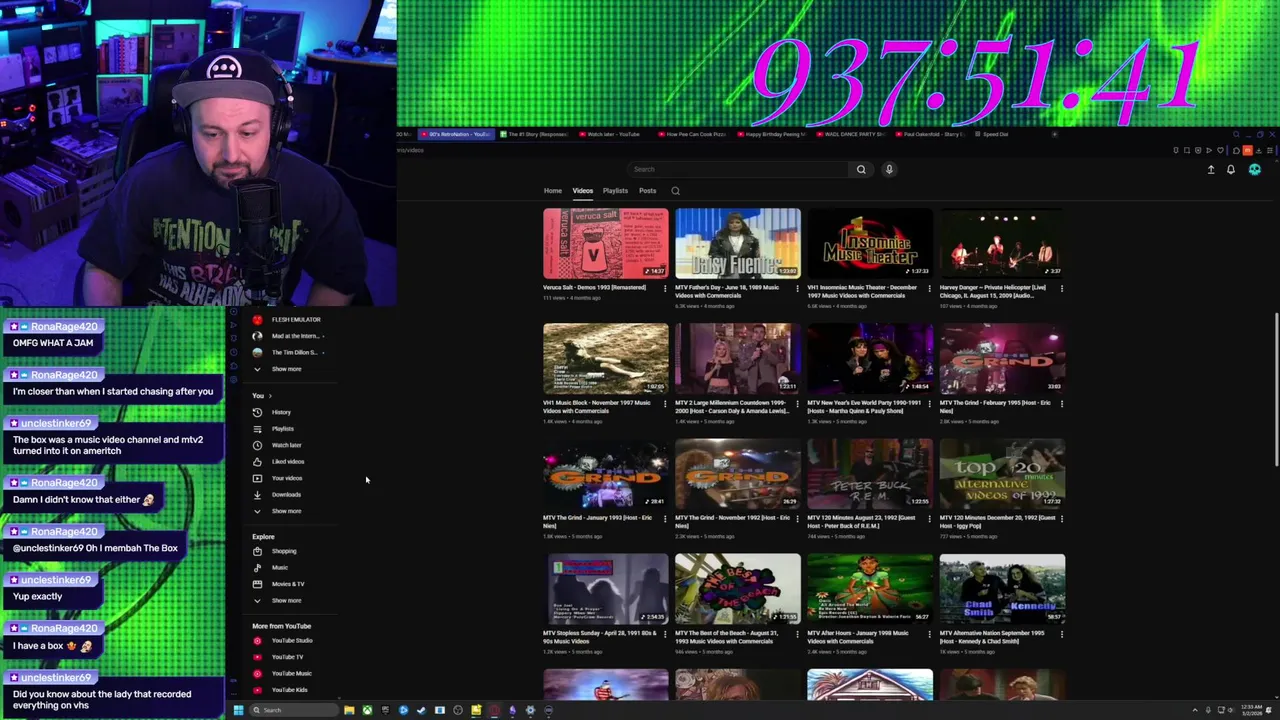The width and height of the screenshot is (1280, 720).
Task: Open MTV After Hours January 1998 title
Action: (858, 637)
